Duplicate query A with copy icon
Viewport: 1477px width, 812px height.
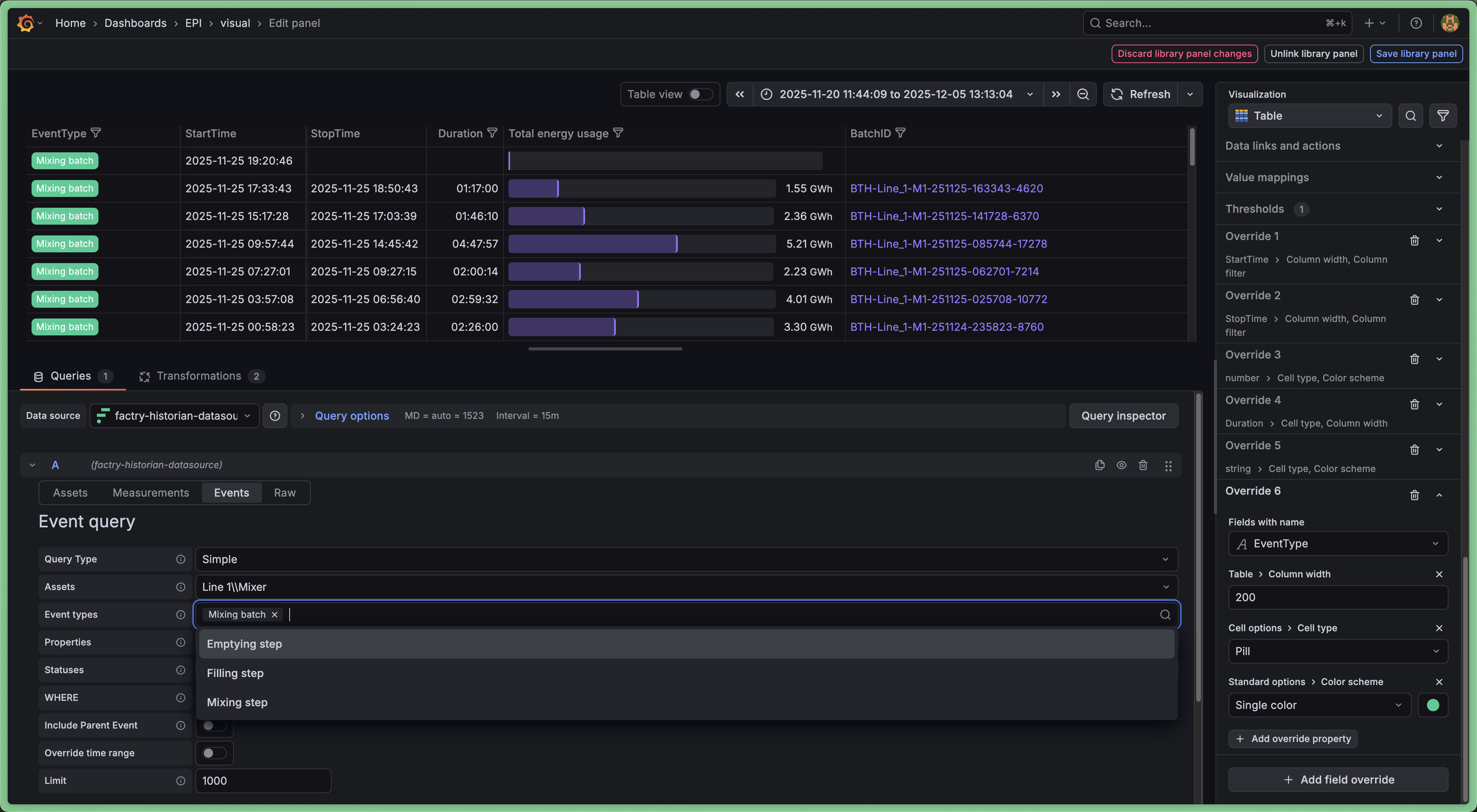[x=1099, y=465]
